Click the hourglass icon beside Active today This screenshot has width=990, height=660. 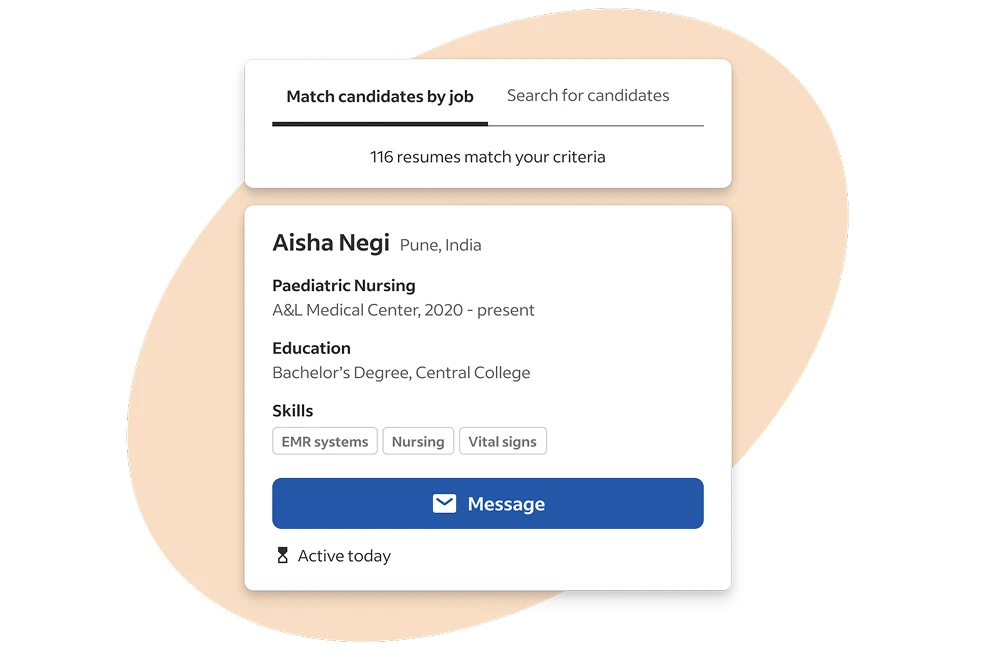pos(282,555)
